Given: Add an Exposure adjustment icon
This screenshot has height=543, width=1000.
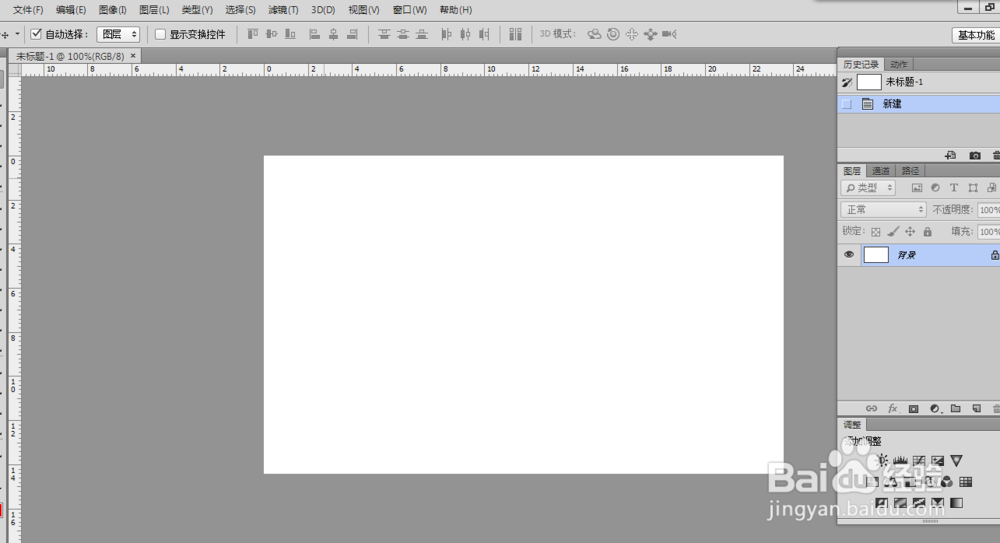Looking at the screenshot, I should 938,460.
